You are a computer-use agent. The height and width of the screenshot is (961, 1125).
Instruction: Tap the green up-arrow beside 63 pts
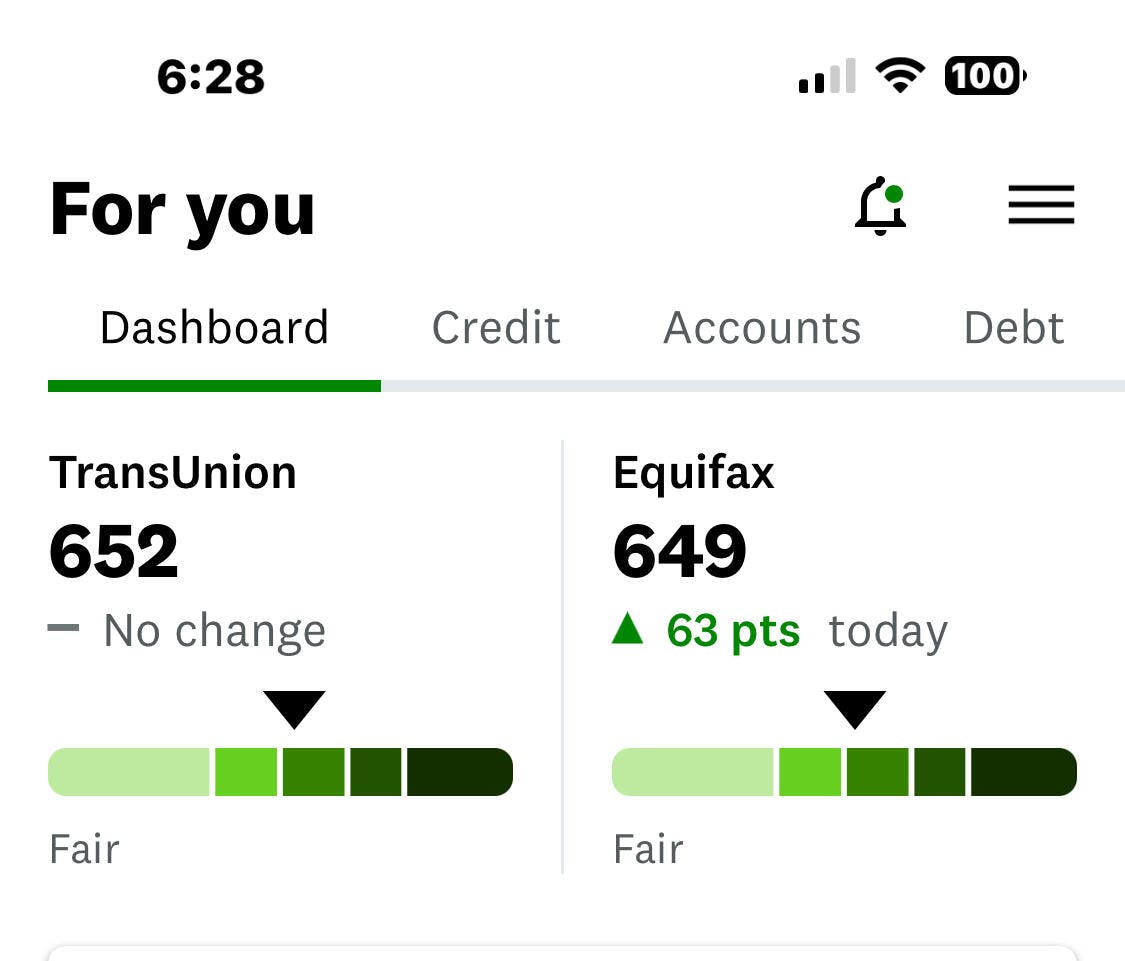[627, 629]
